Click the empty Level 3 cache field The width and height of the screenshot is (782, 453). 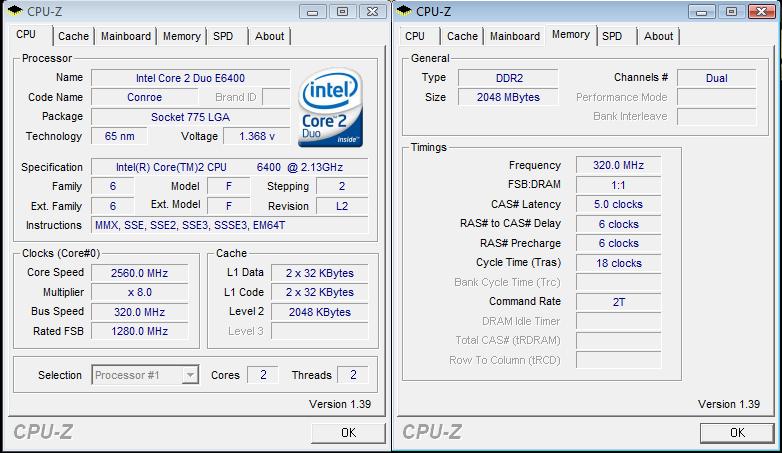pos(320,331)
